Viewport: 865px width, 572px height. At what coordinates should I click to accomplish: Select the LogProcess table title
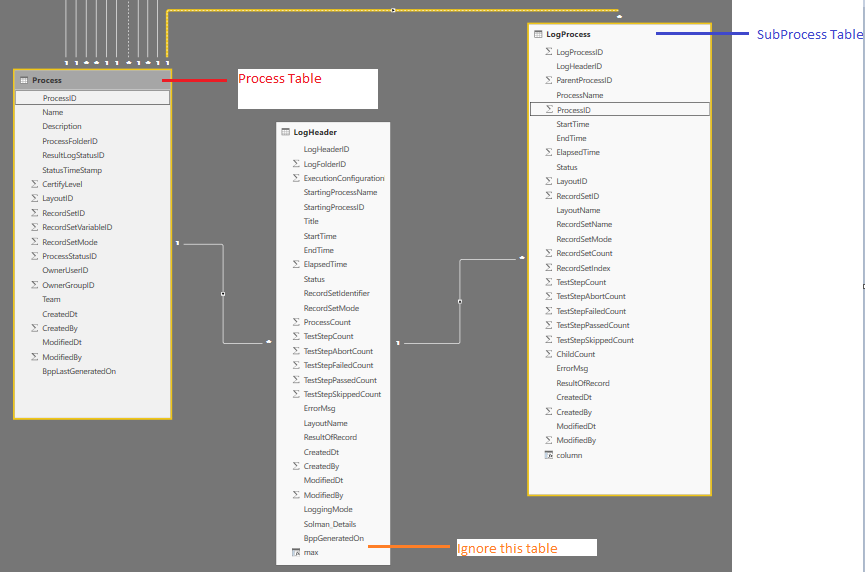(x=568, y=34)
